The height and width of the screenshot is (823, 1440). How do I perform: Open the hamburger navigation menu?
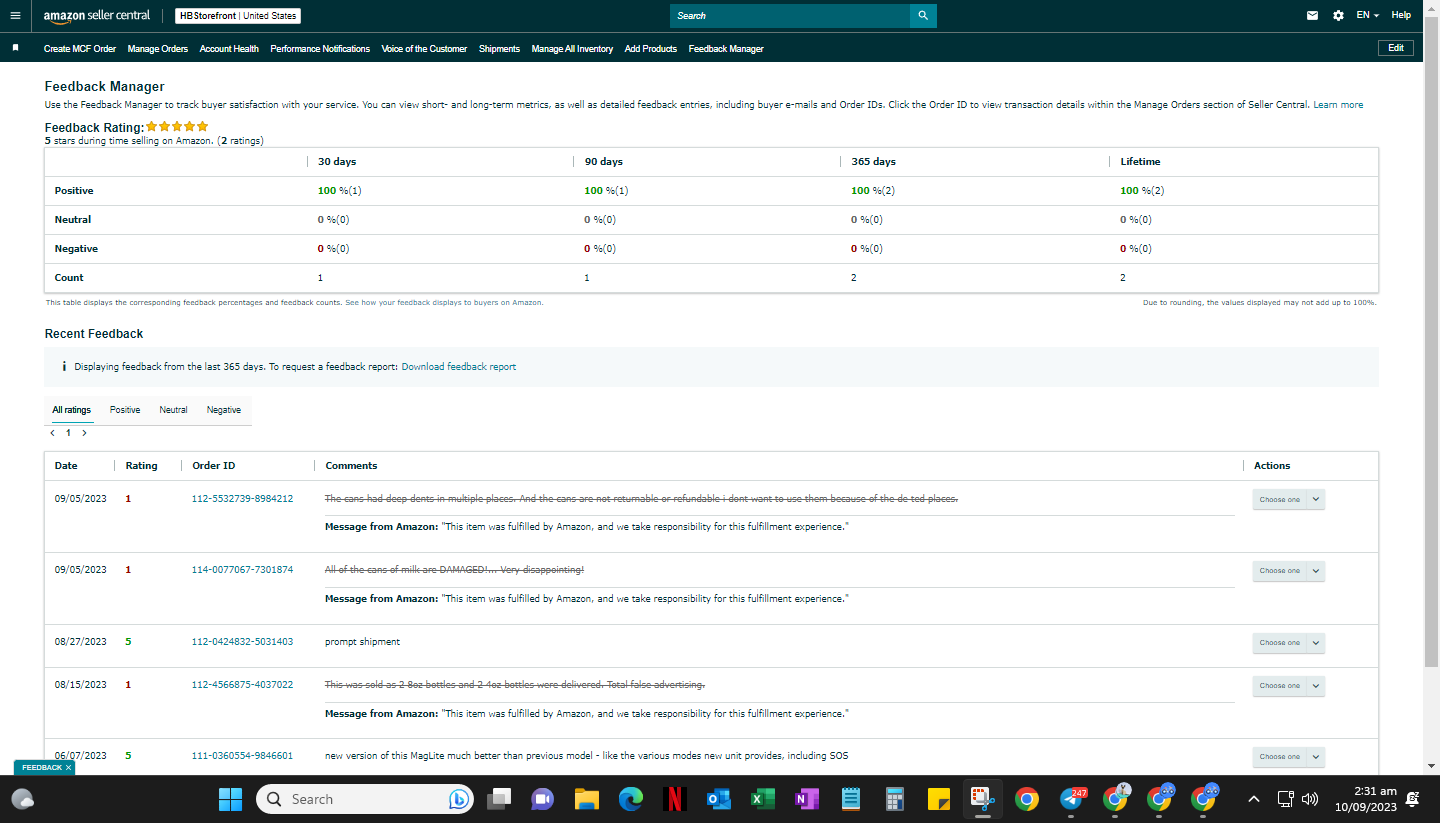coord(15,16)
